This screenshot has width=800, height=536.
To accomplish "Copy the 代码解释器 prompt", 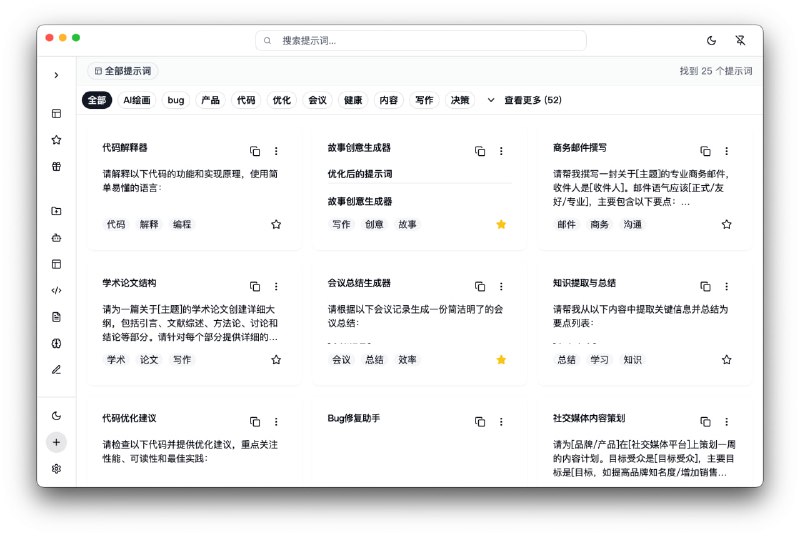I will (255, 151).
